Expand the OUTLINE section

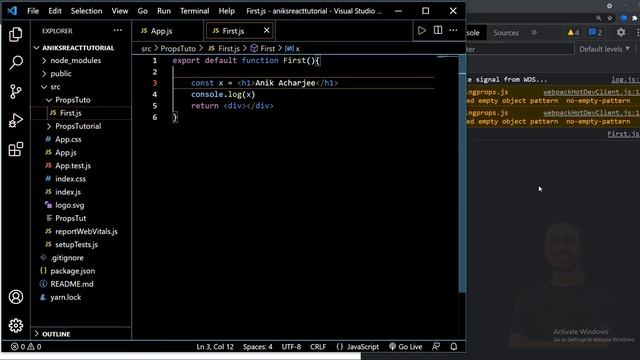pyautogui.click(x=56, y=334)
